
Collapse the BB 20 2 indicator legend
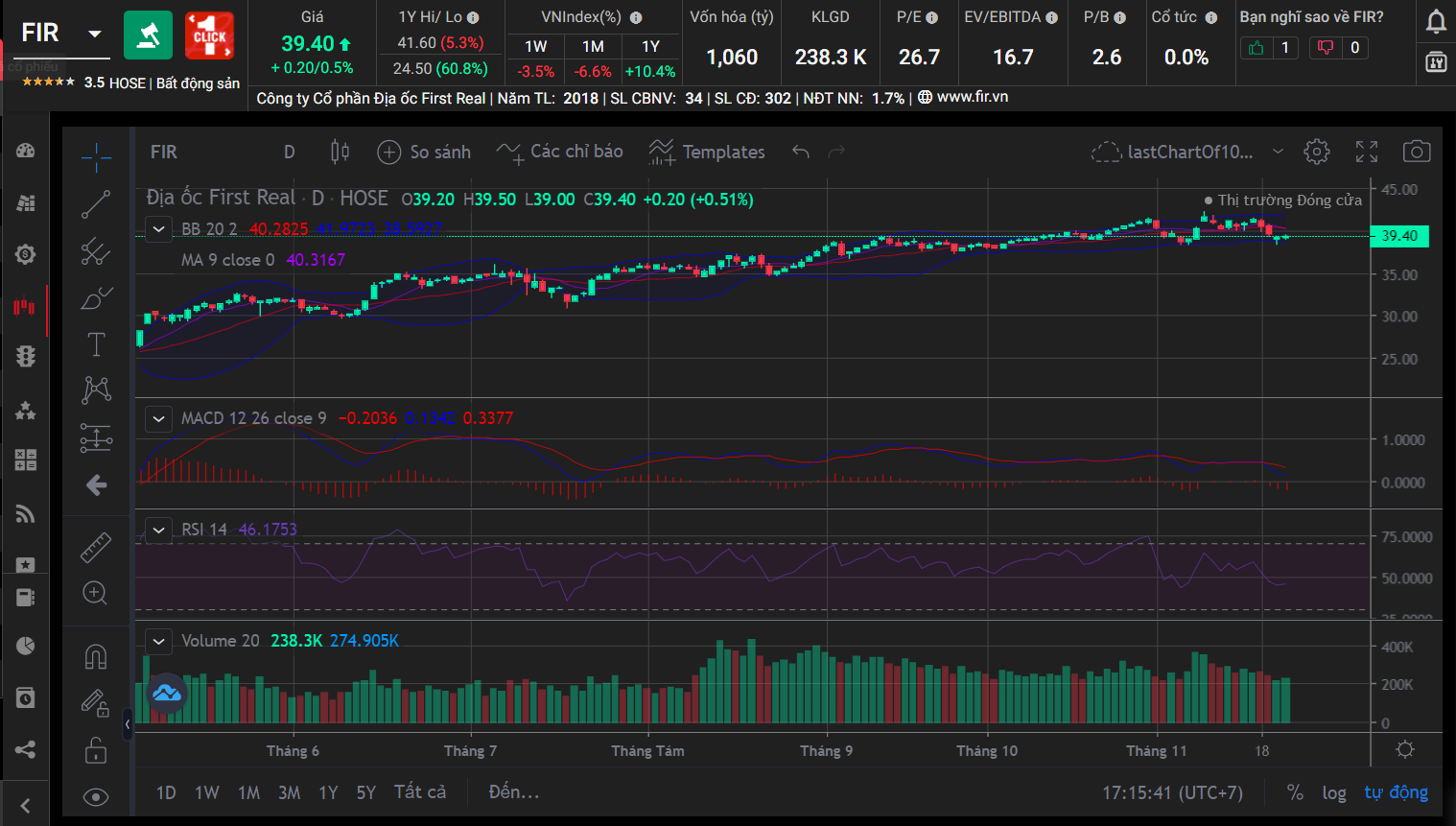(x=159, y=229)
